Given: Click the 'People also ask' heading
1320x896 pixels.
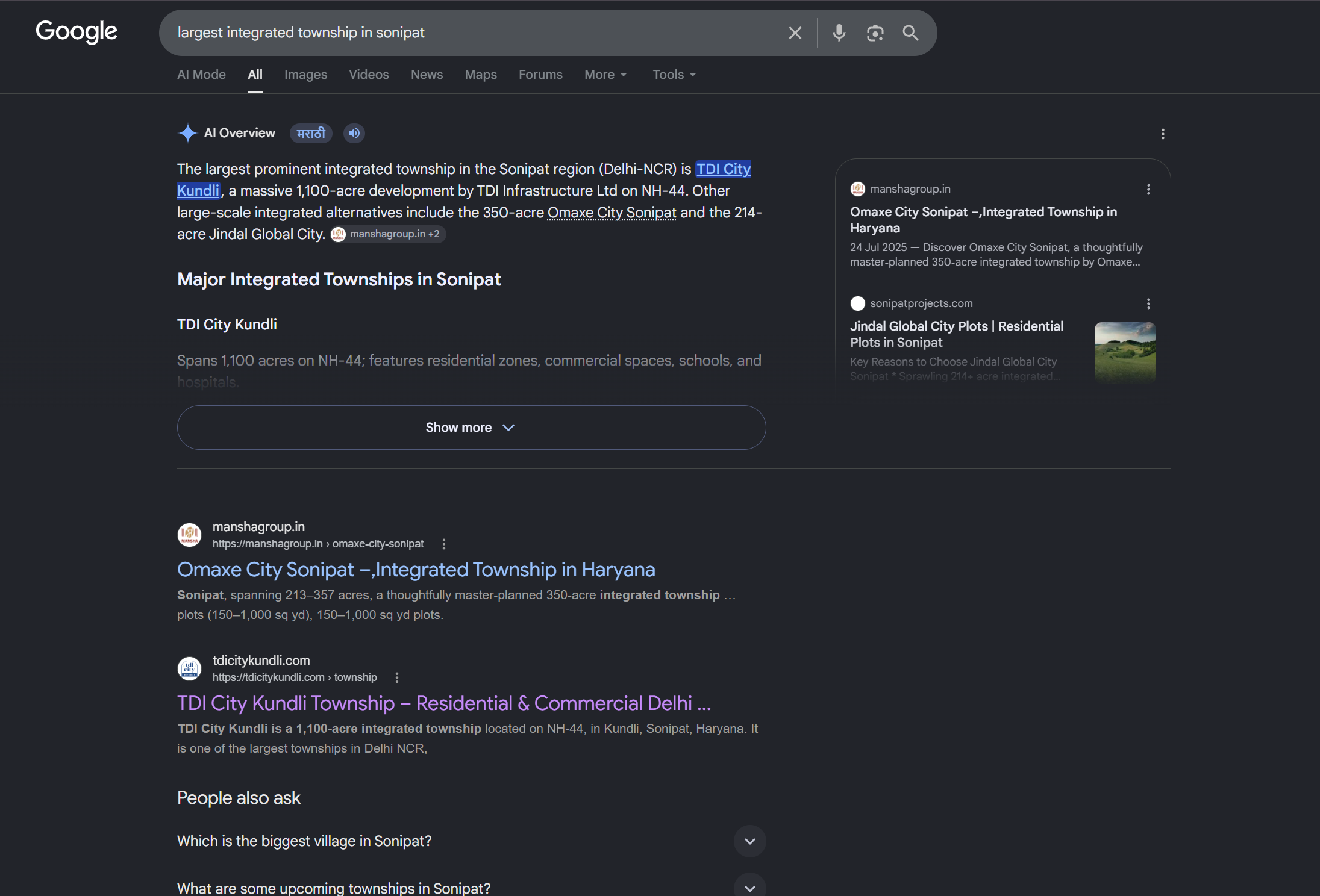Looking at the screenshot, I should coord(239,798).
